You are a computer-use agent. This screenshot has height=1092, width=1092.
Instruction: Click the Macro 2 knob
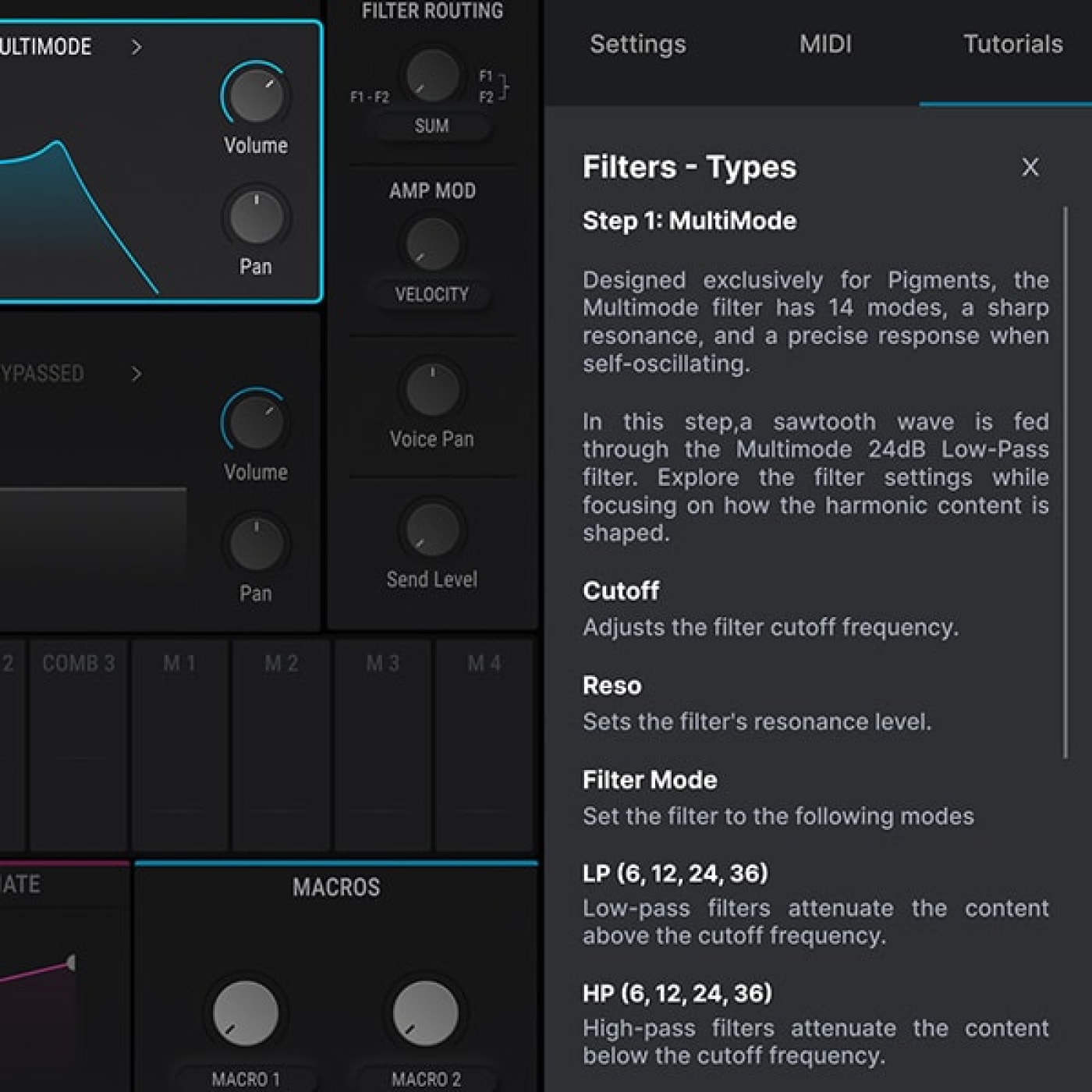pyautogui.click(x=425, y=1013)
